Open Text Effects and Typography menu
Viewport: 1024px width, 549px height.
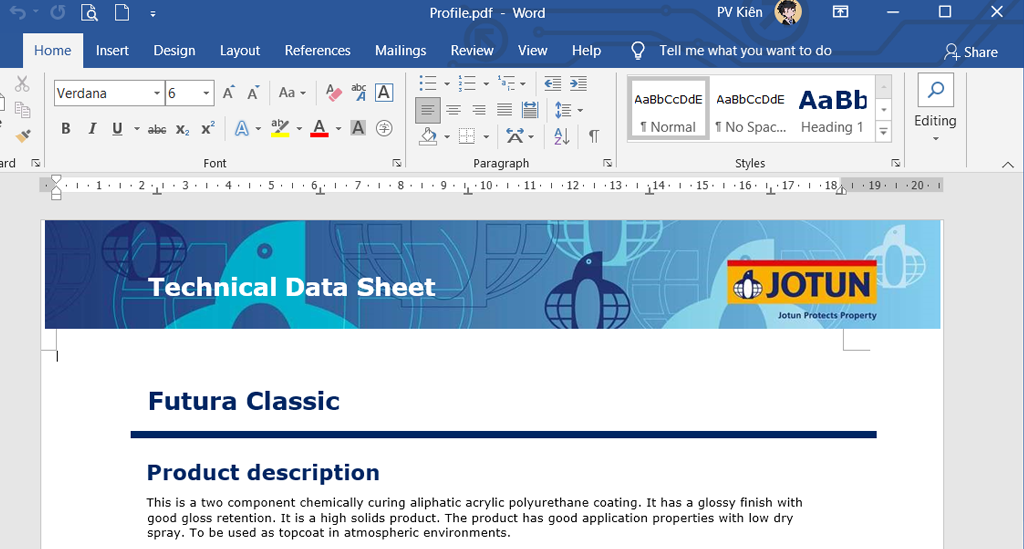coord(242,129)
